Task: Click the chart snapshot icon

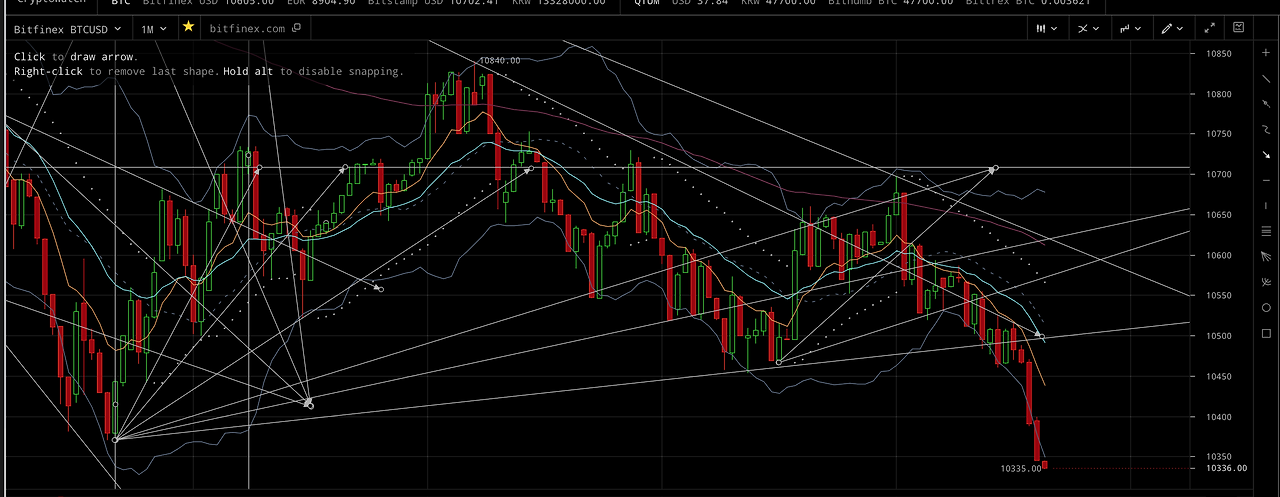Action: pos(1237,29)
